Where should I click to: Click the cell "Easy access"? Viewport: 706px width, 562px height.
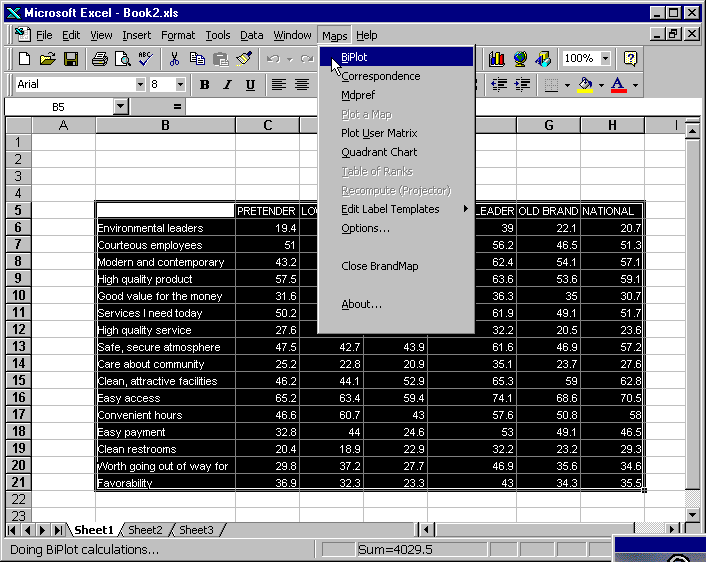point(165,398)
